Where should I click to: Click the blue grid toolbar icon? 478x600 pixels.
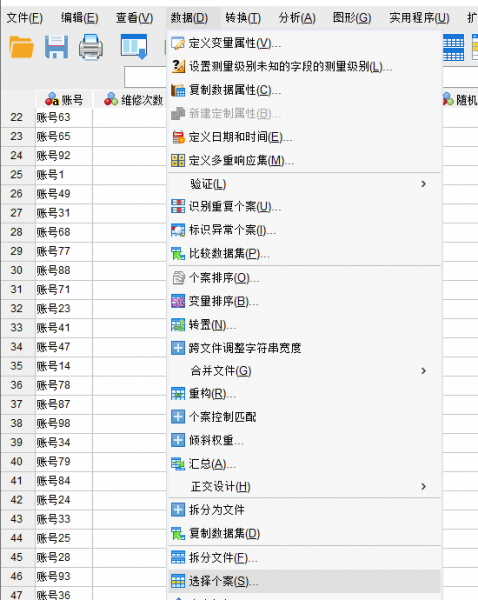454,47
